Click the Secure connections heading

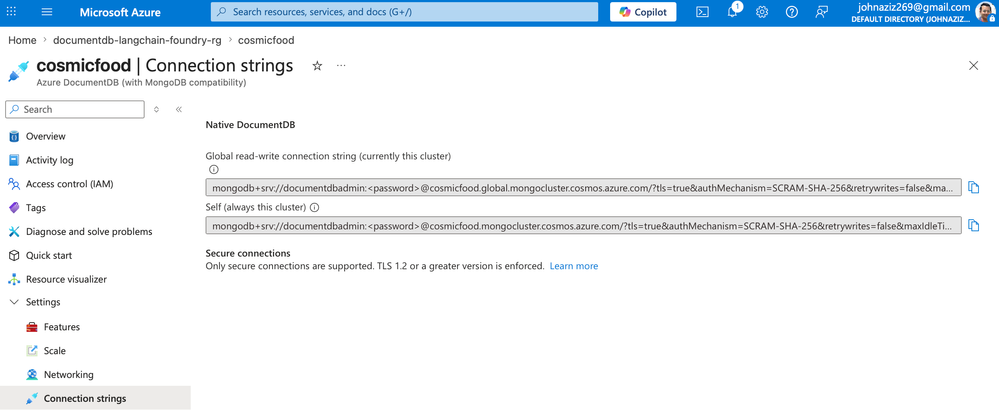pyautogui.click(x=248, y=253)
